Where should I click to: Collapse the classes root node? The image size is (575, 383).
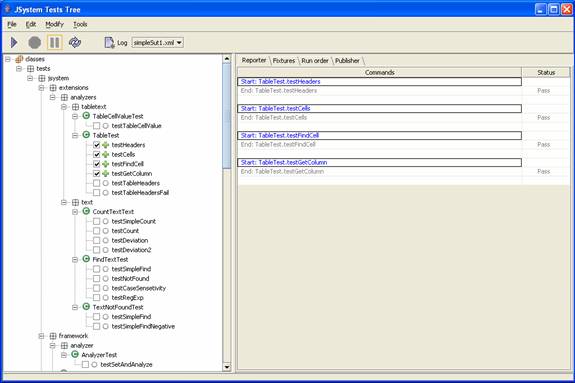point(8,59)
